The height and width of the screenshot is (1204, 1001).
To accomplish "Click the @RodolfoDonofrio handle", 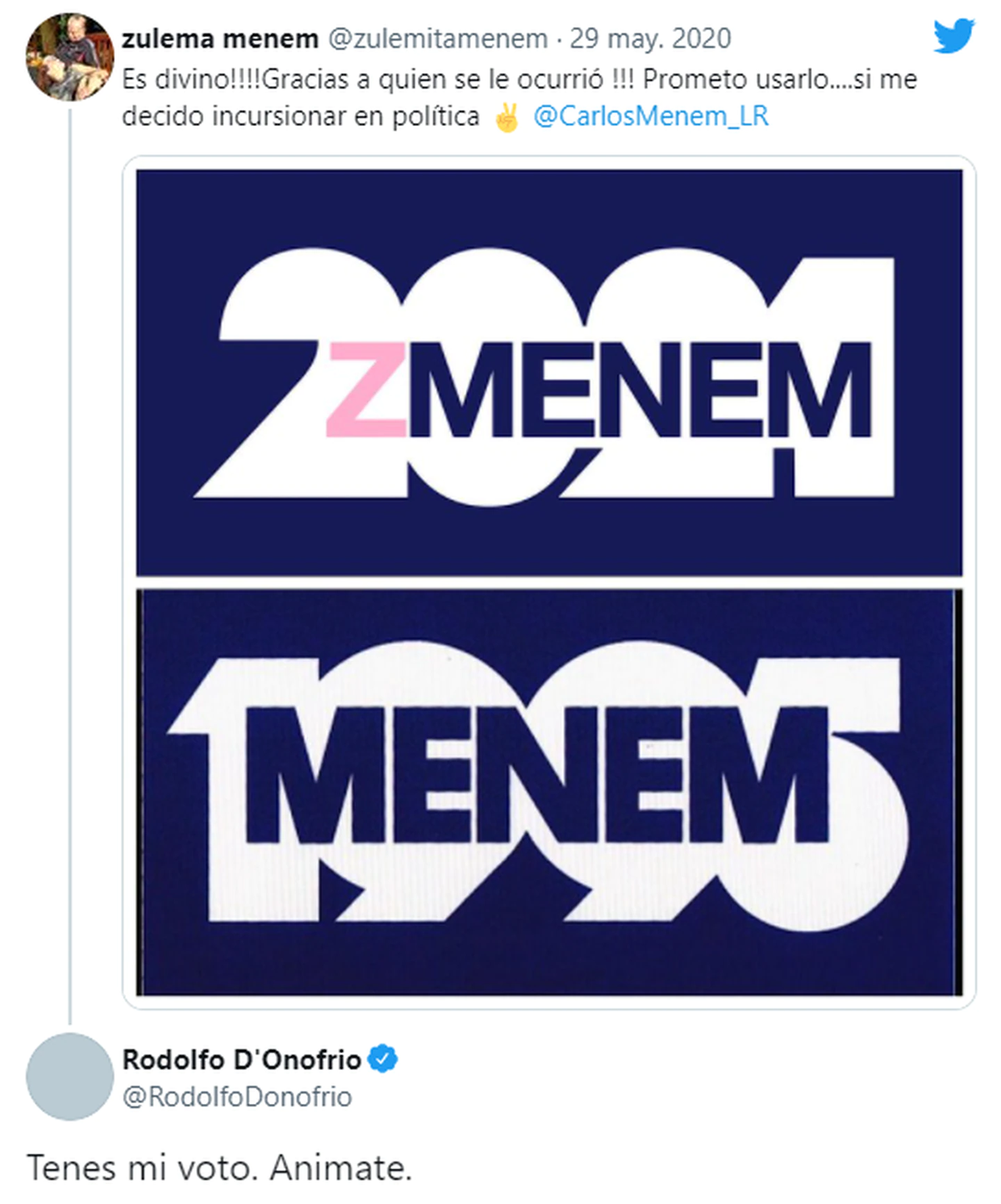I will point(235,1096).
